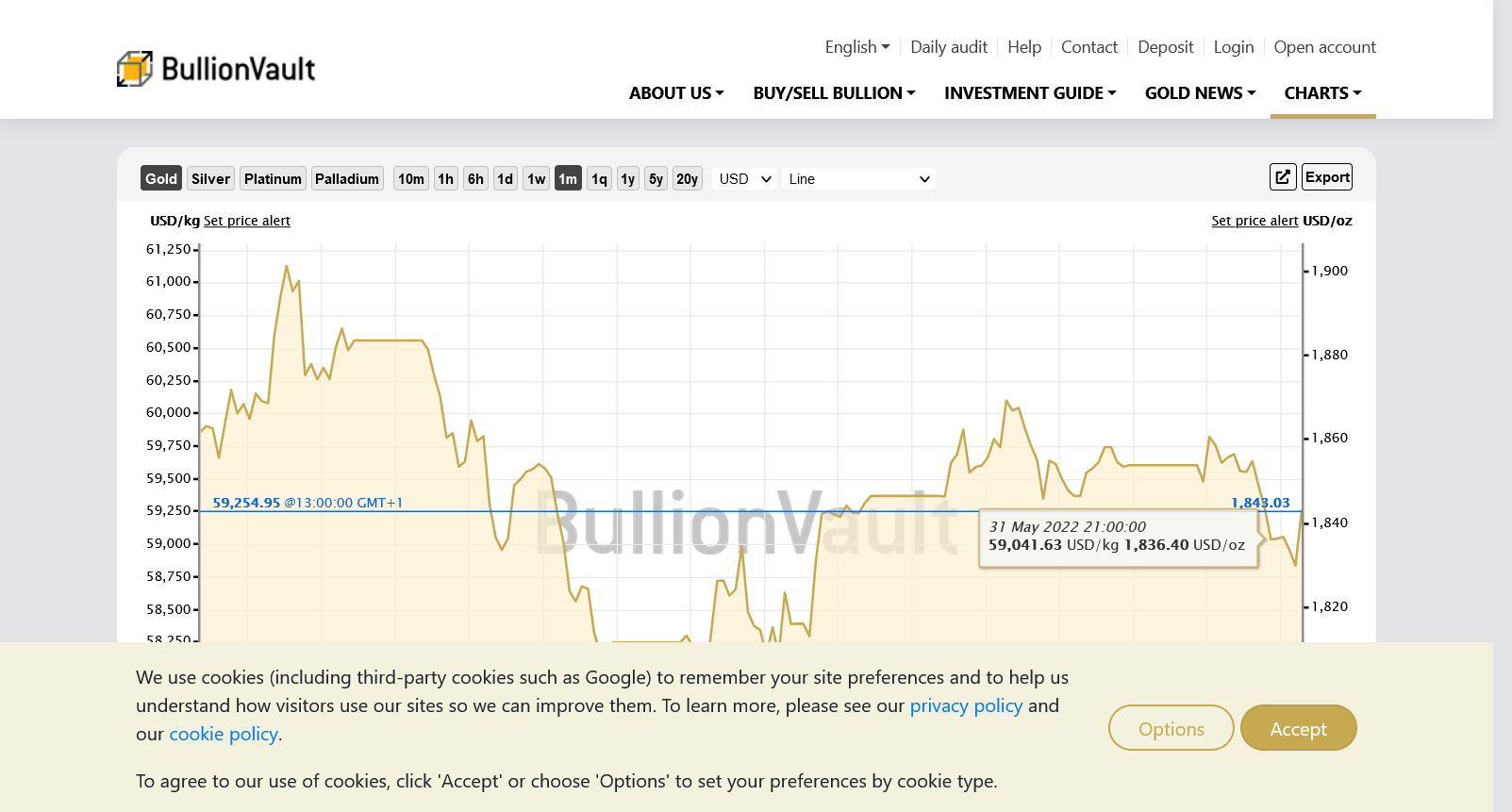
Task: Click the blue current price line on chart
Action: 660,511
